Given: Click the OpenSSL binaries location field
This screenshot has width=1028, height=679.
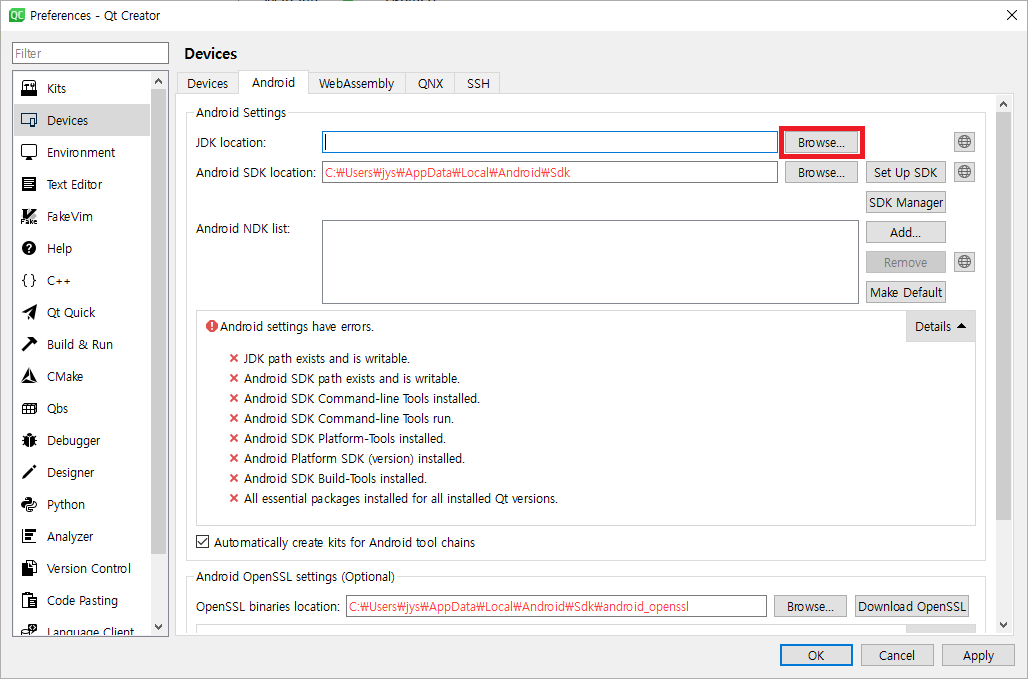Looking at the screenshot, I should (557, 606).
